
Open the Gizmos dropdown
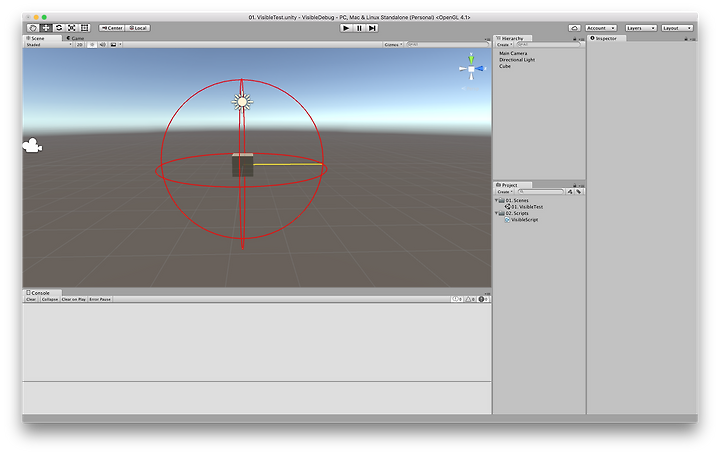tap(394, 45)
